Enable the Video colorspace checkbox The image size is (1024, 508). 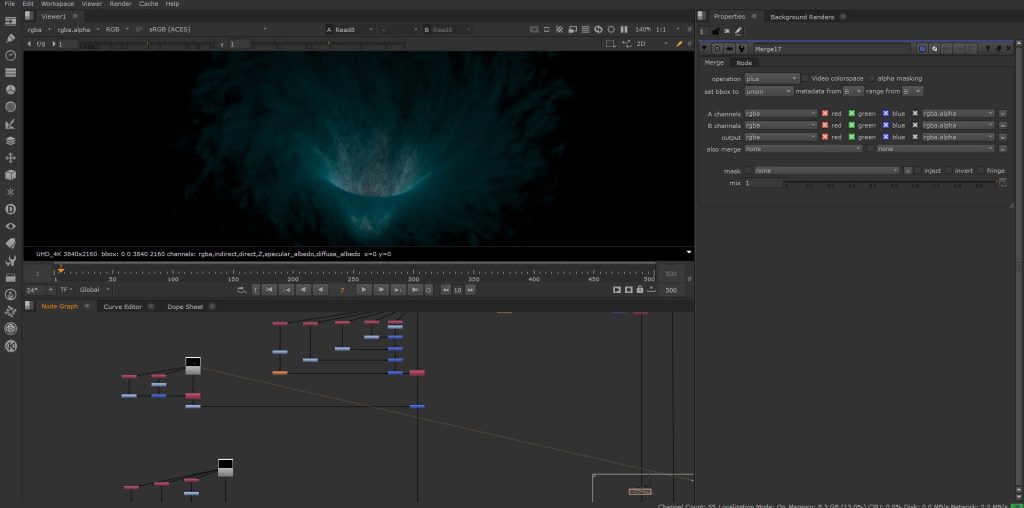point(805,78)
